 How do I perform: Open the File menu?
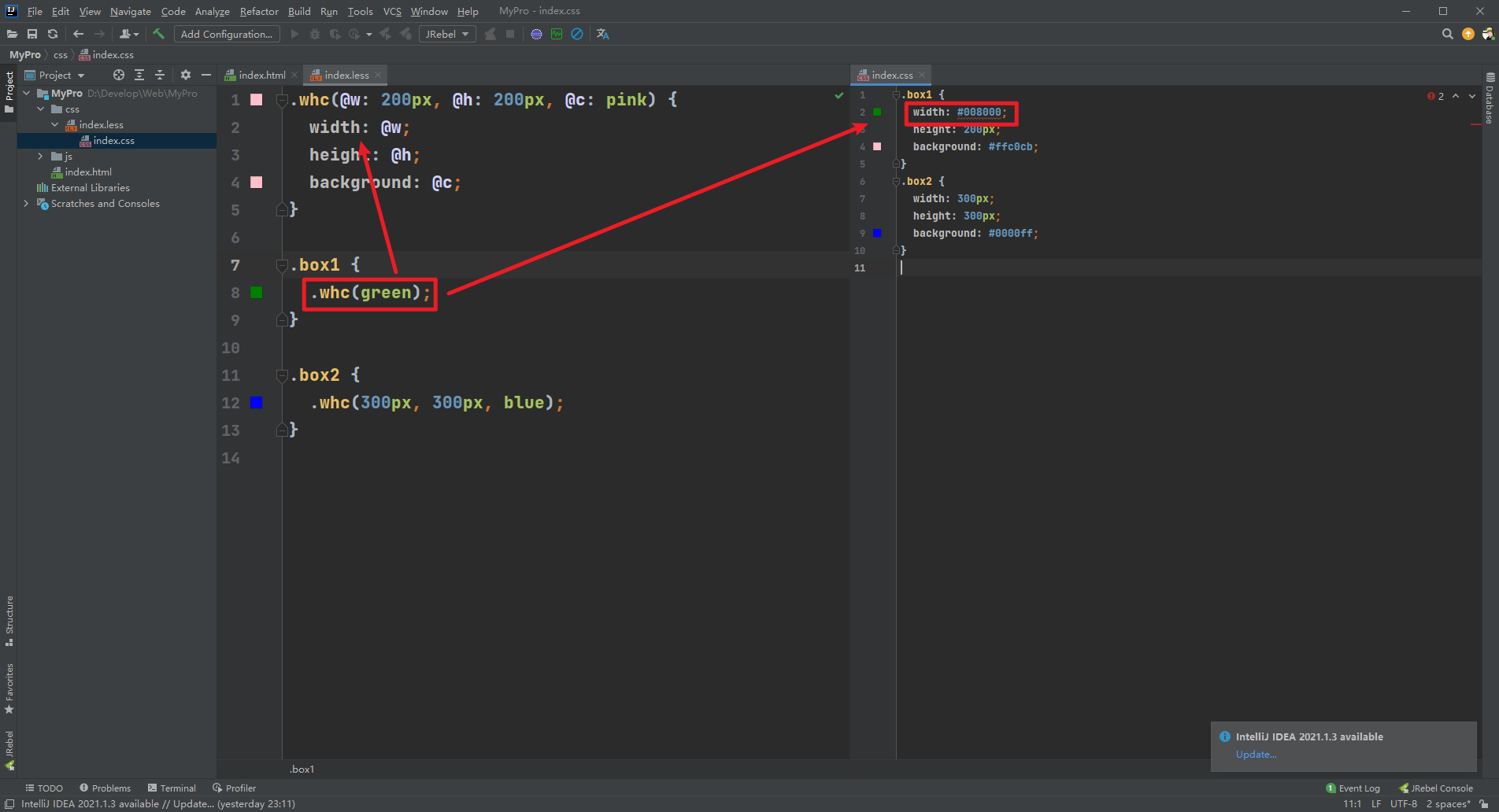pyautogui.click(x=35, y=11)
